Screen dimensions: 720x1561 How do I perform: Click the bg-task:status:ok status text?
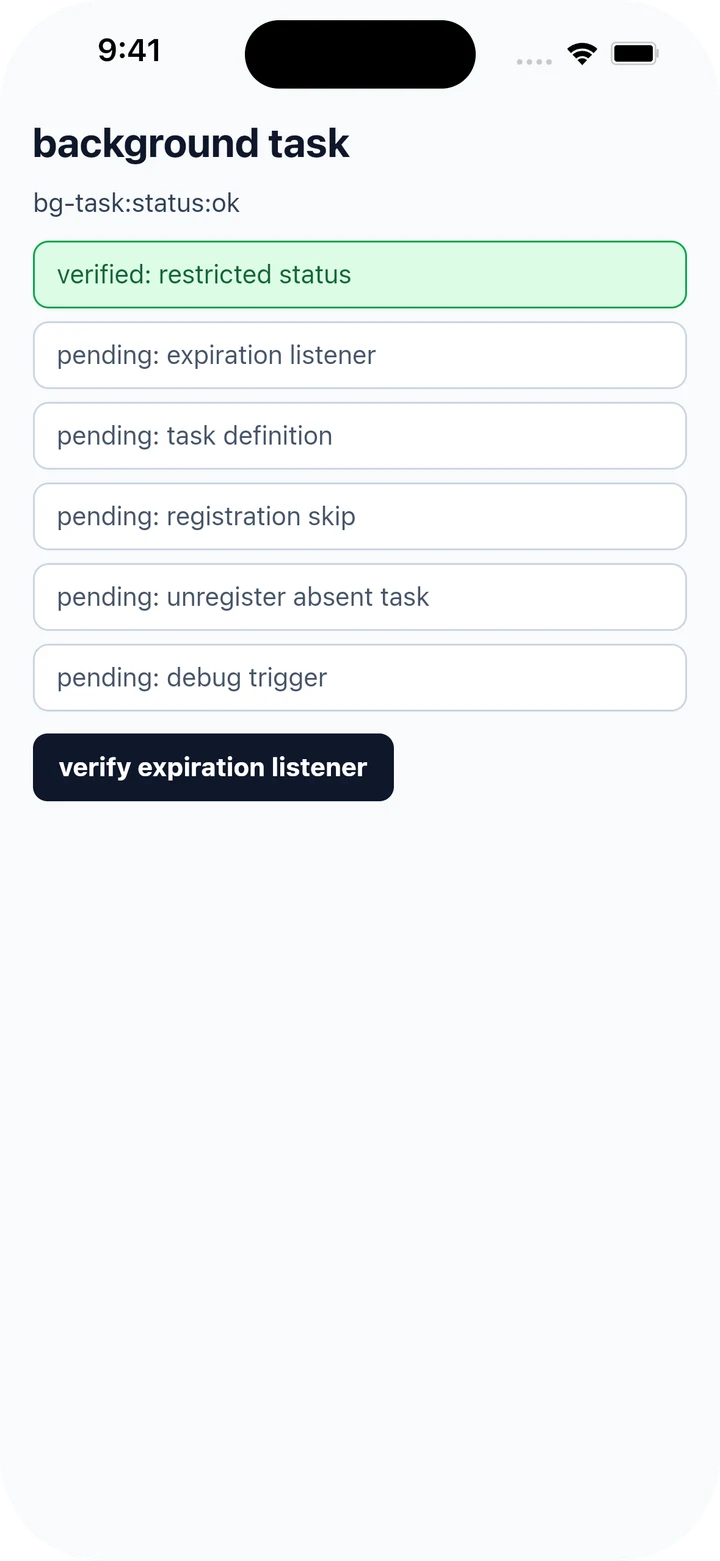pos(136,203)
